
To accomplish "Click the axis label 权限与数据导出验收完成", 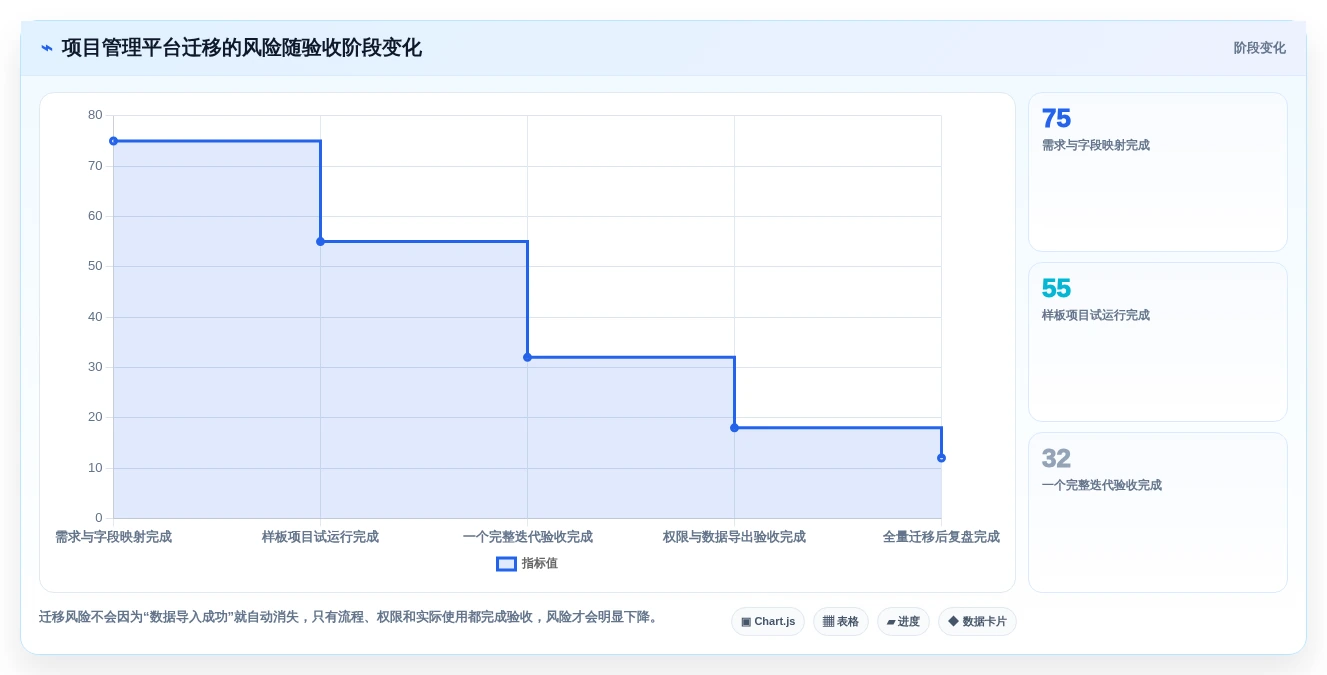I will tap(734, 537).
